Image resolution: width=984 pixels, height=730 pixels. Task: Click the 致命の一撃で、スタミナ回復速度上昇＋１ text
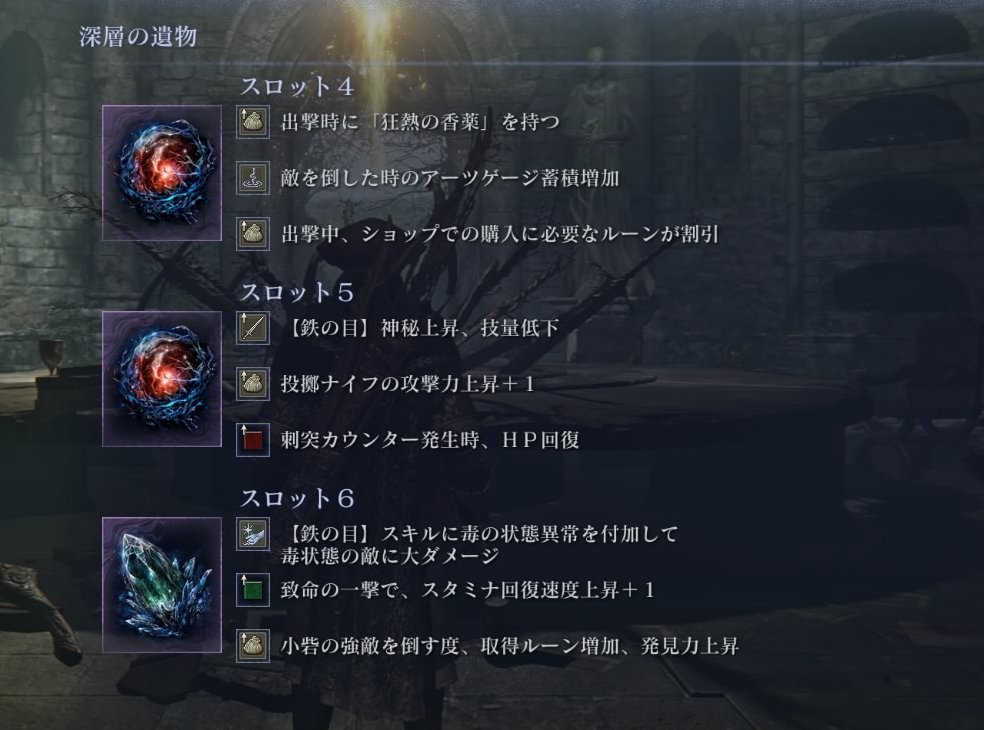[x=468, y=590]
